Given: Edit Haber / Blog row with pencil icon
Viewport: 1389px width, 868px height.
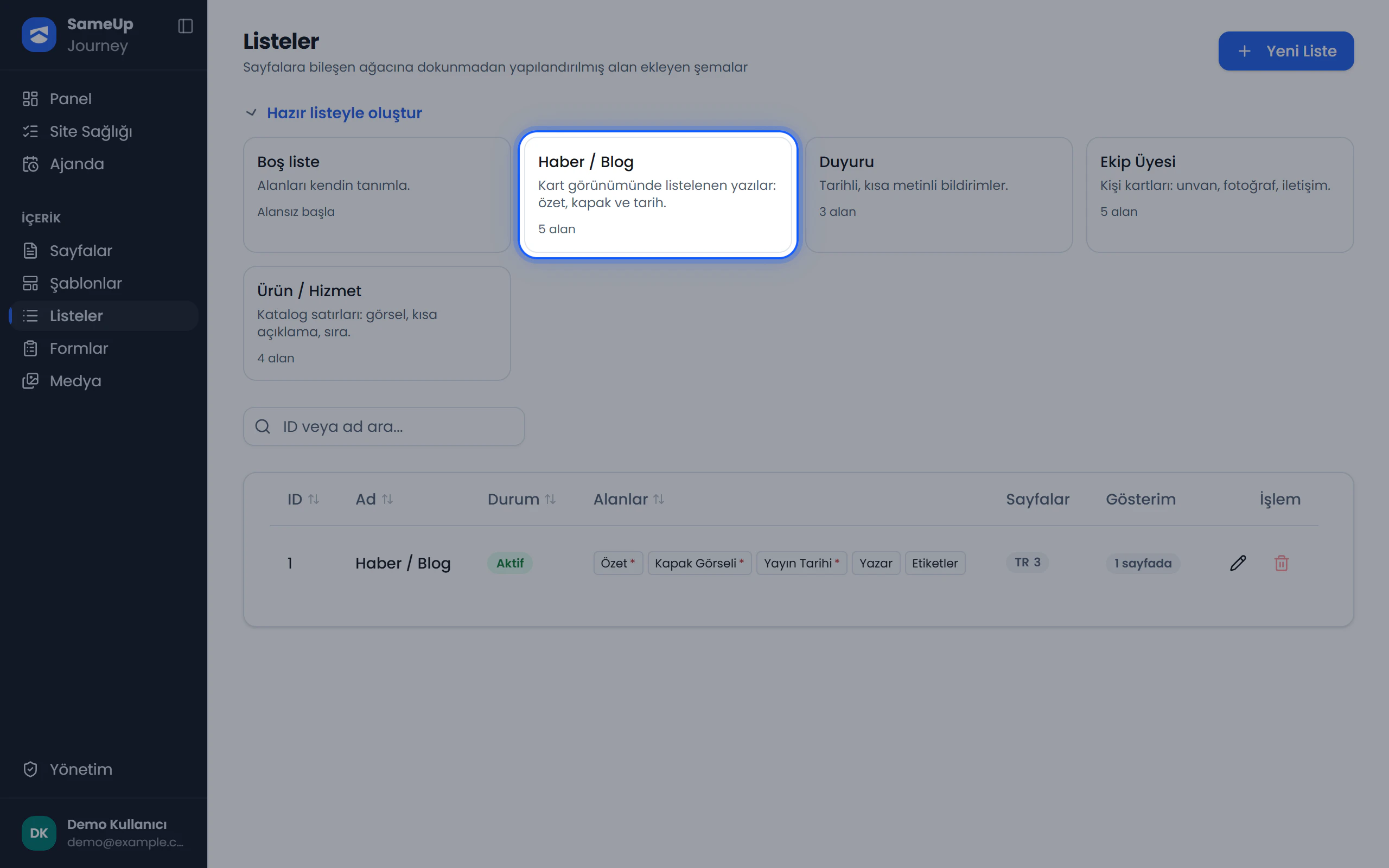Looking at the screenshot, I should pos(1238,563).
